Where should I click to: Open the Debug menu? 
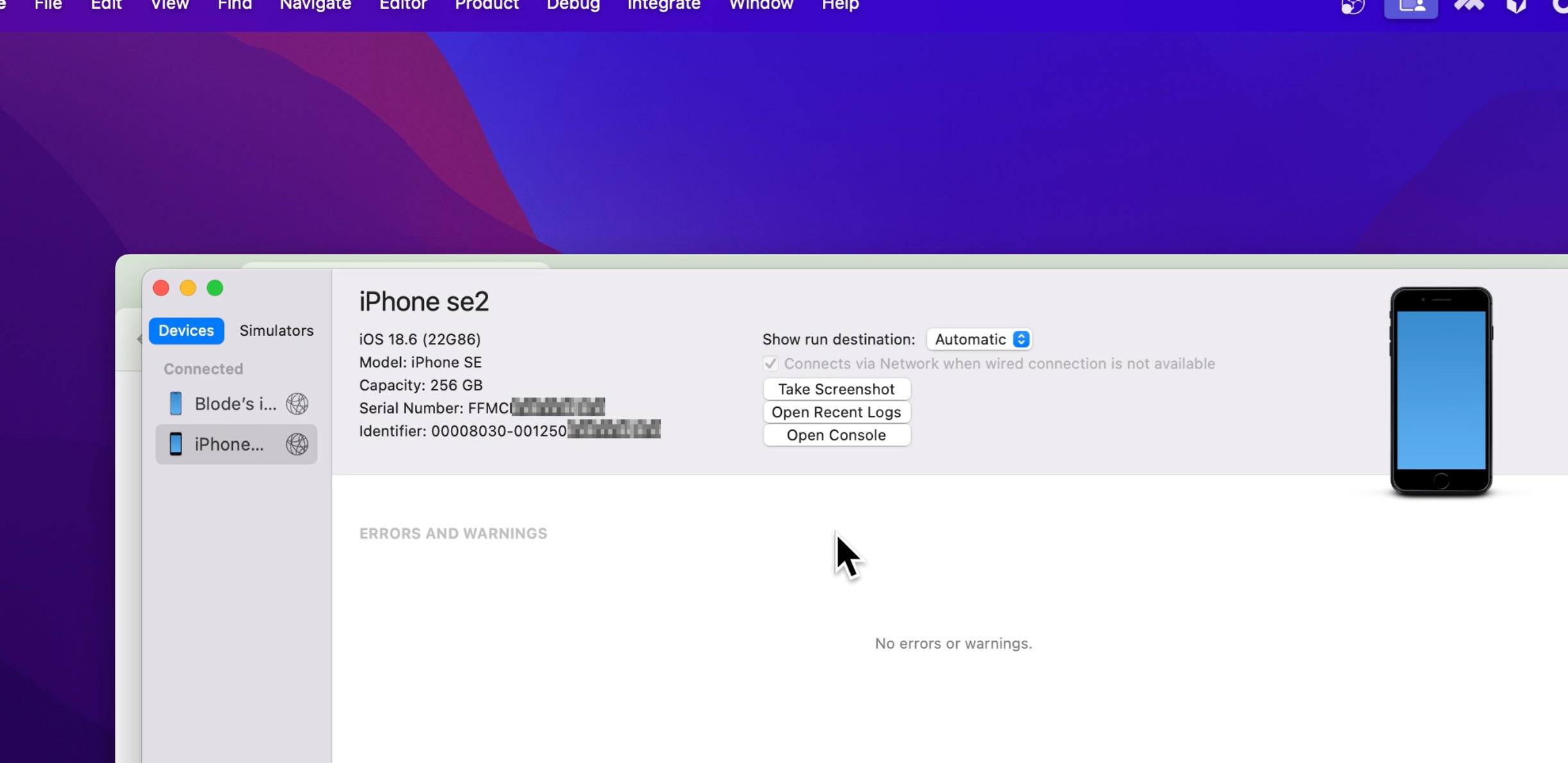(x=573, y=6)
